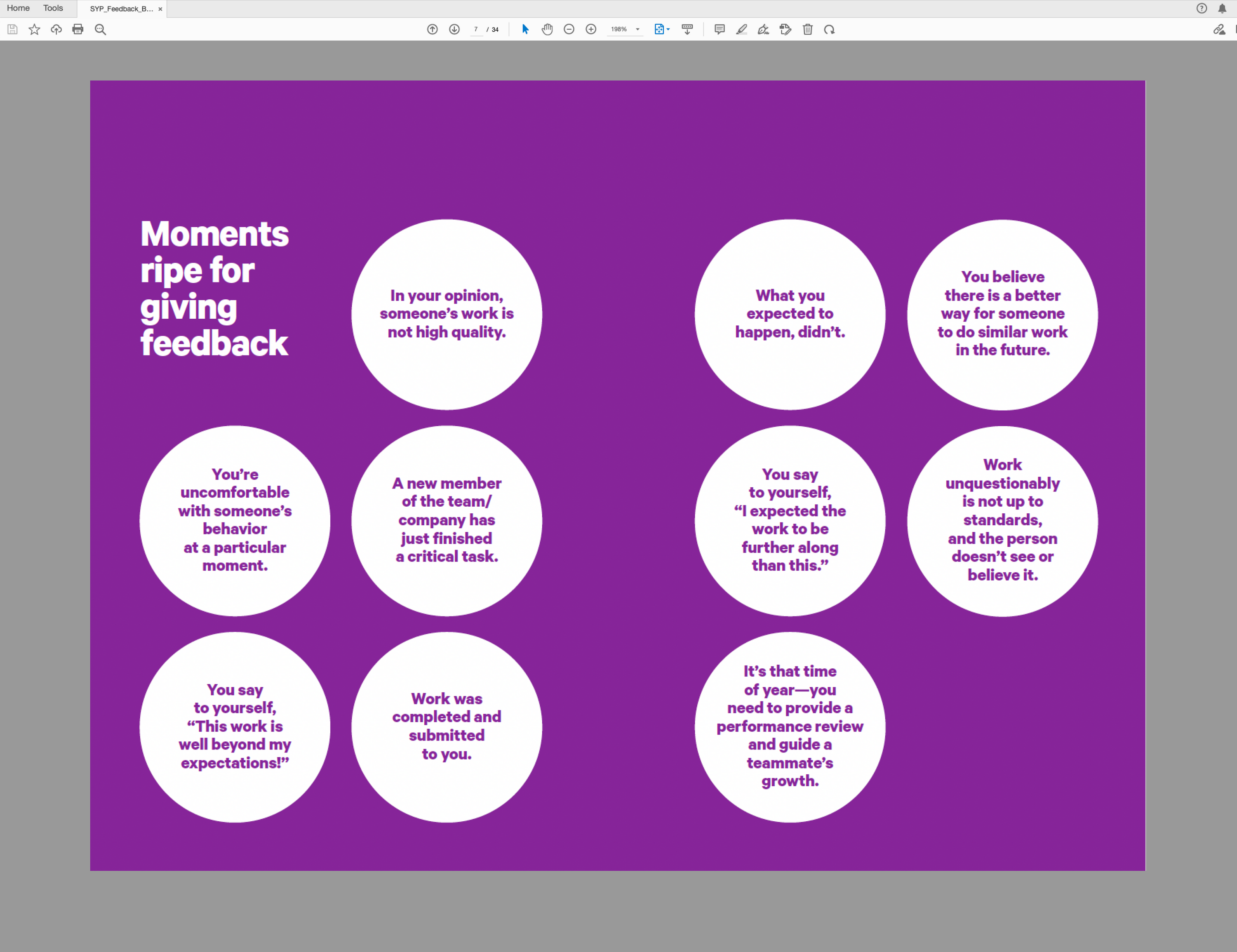Add a sticky note comment
This screenshot has height=952, width=1237.
click(720, 29)
